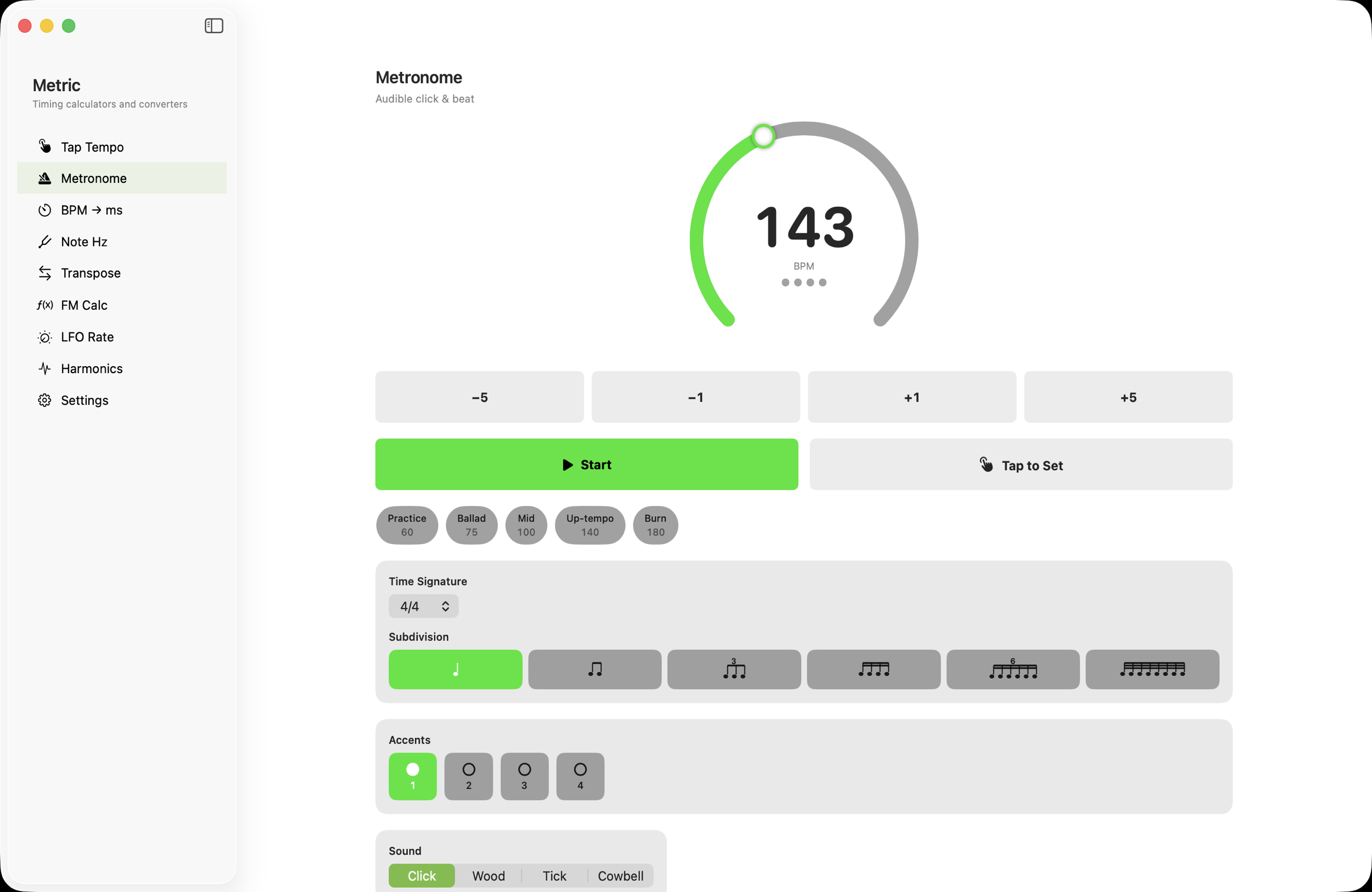Choose Mid 100 preset
The height and width of the screenshot is (892, 1372).
(x=526, y=525)
